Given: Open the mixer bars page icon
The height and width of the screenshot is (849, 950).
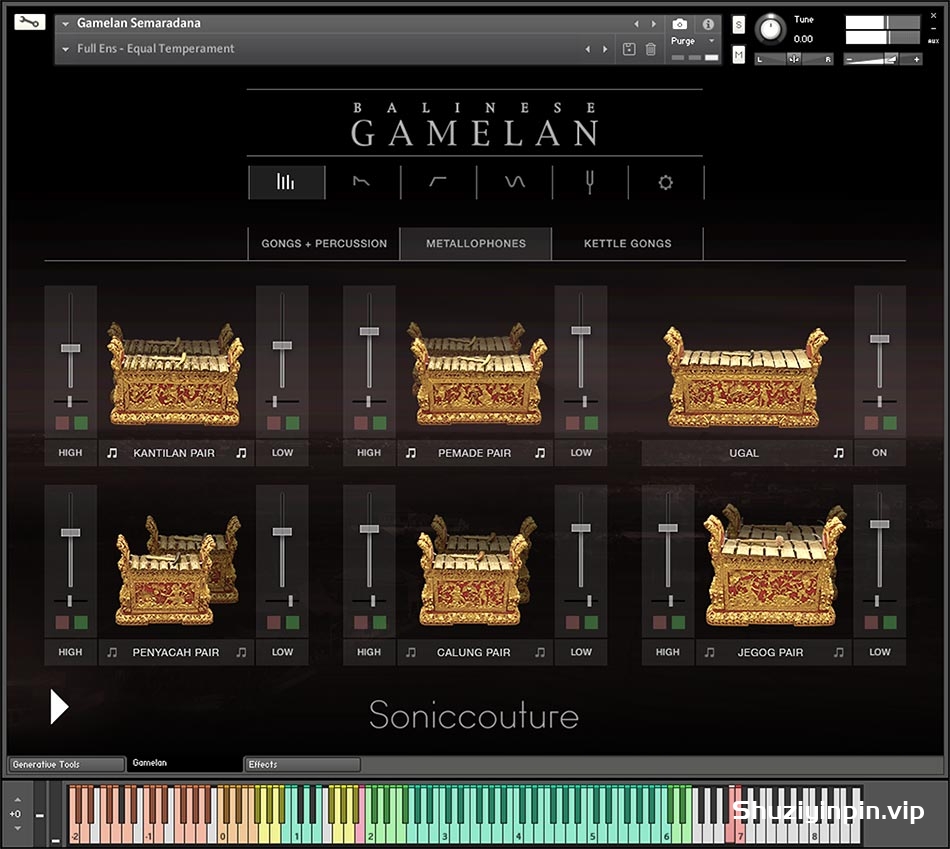Looking at the screenshot, I should 286,182.
